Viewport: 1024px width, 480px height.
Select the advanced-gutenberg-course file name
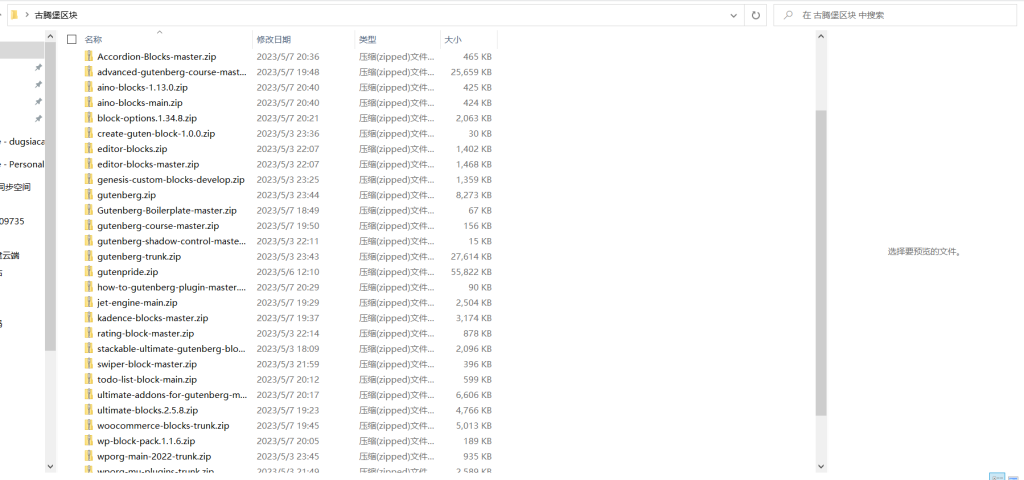tap(172, 72)
